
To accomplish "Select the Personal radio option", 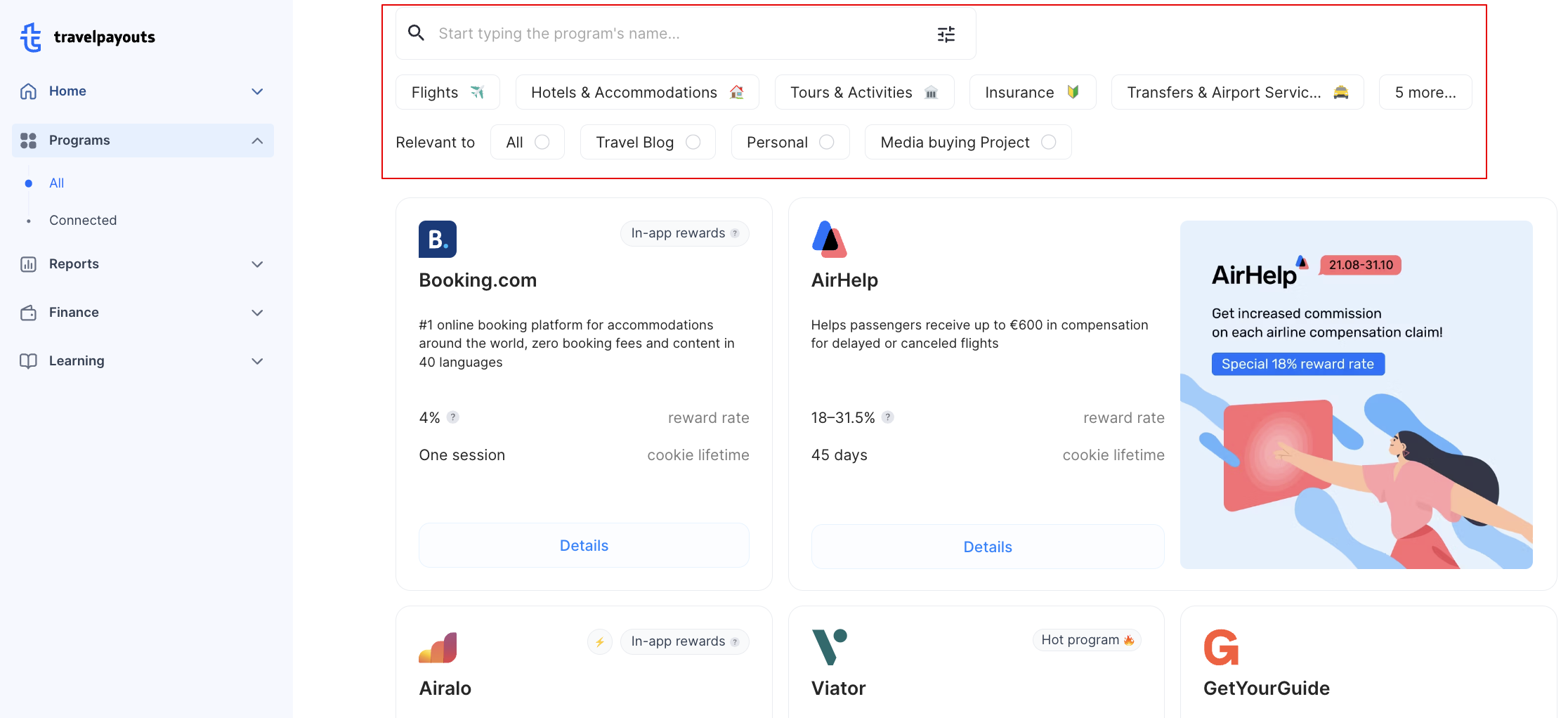I will click(x=827, y=142).
